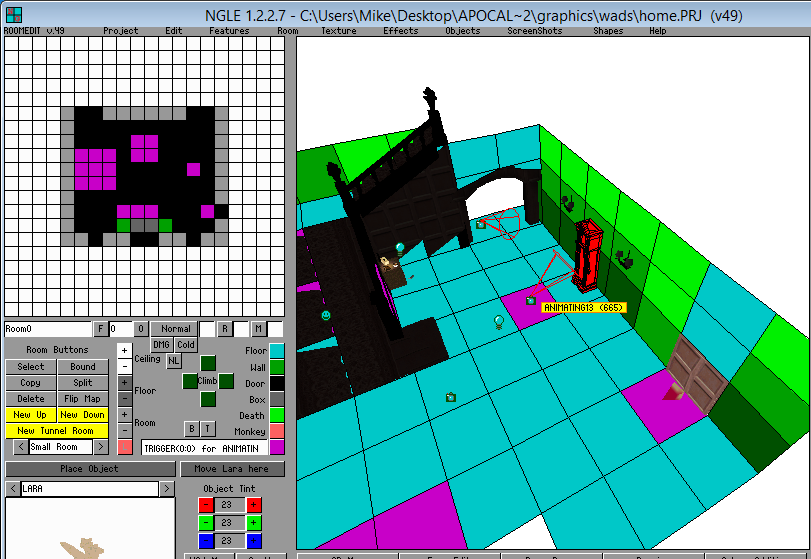Open the Room0 room name selector
Image resolution: width=811 pixels, height=559 pixels.
[x=48, y=329]
